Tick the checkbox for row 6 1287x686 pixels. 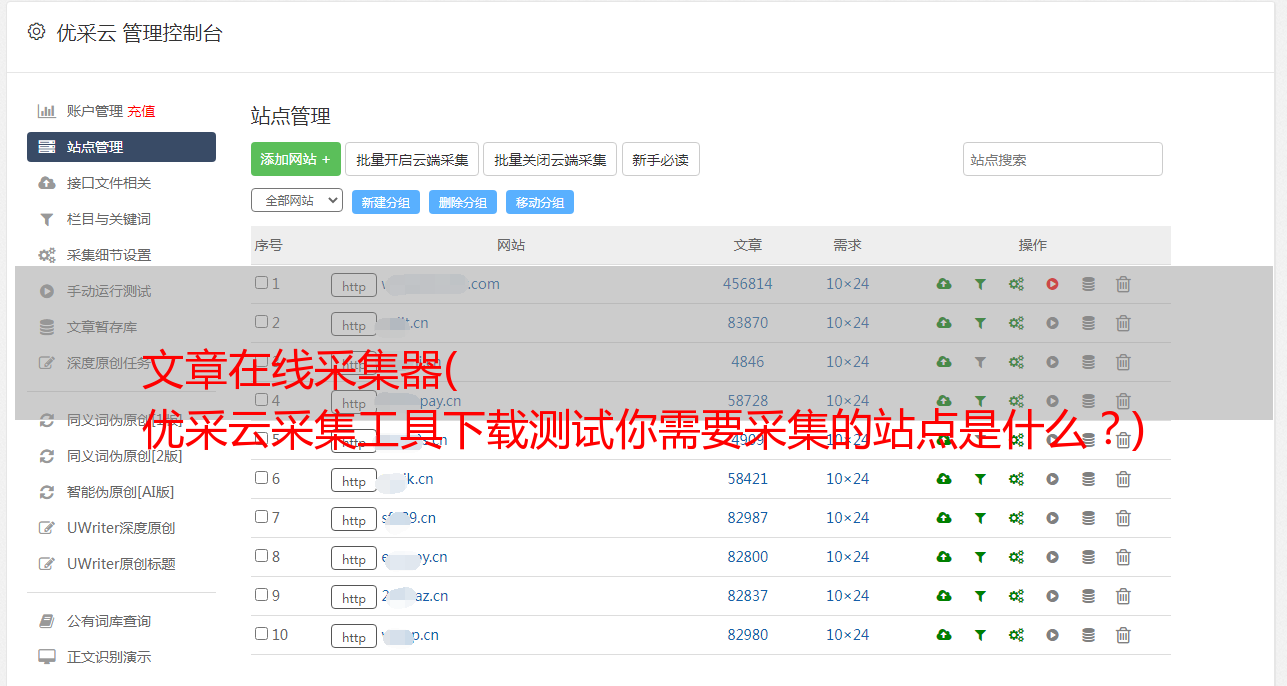click(x=261, y=478)
